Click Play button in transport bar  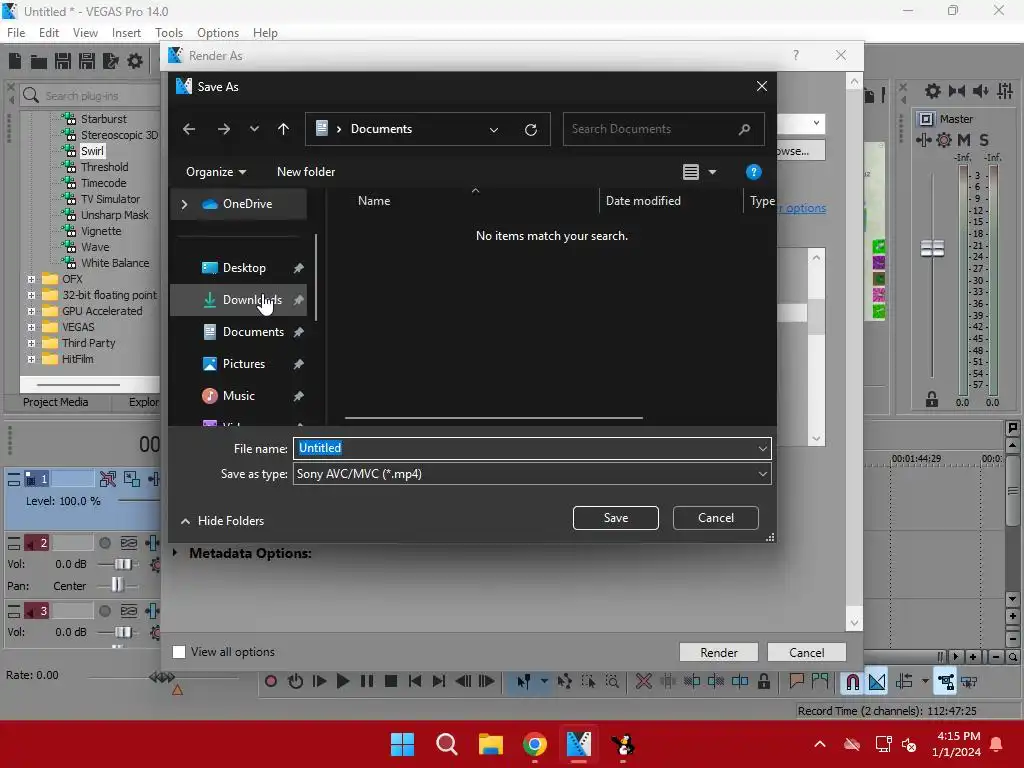(343, 682)
